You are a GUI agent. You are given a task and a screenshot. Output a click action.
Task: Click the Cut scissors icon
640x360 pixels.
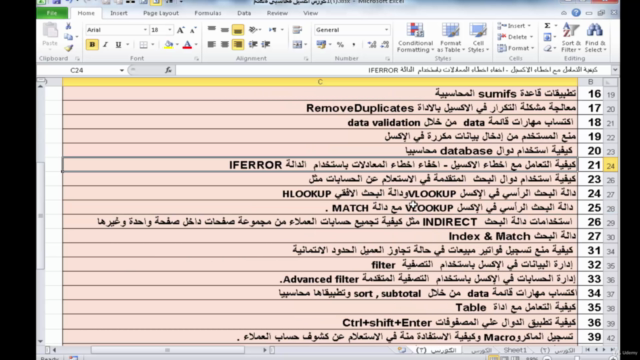[x=68, y=27]
